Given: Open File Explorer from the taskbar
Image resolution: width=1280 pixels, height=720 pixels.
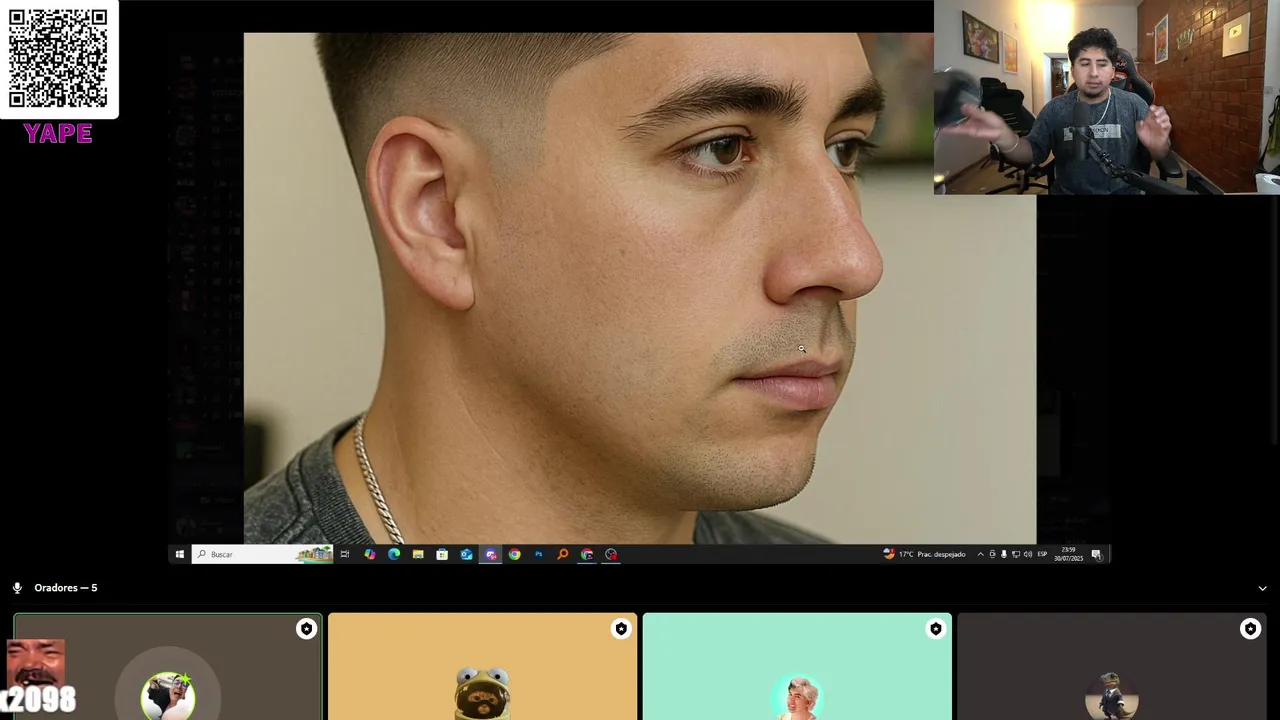Looking at the screenshot, I should [418, 554].
